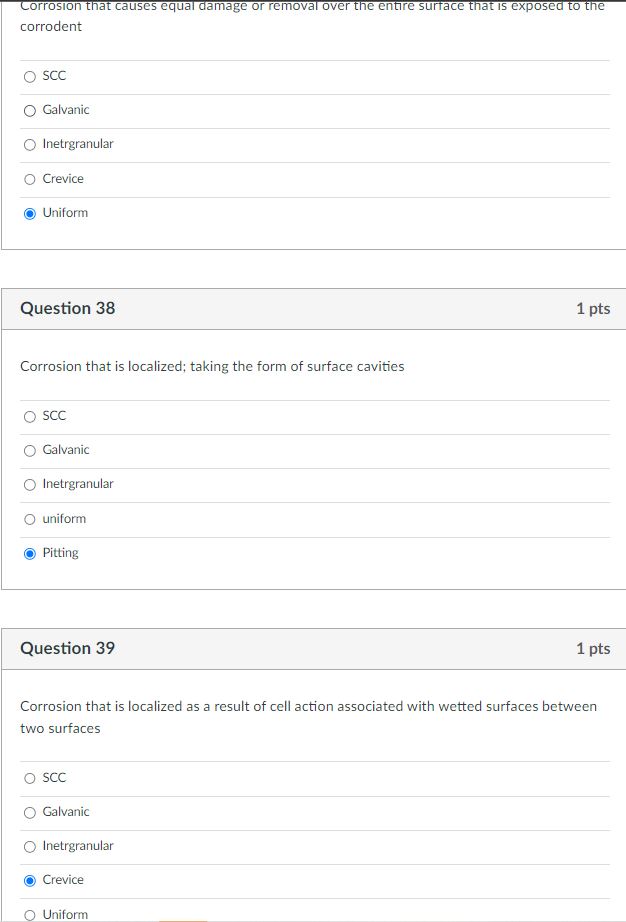
Task: Select Galvanic in Question 38
Action: pyautogui.click(x=30, y=450)
